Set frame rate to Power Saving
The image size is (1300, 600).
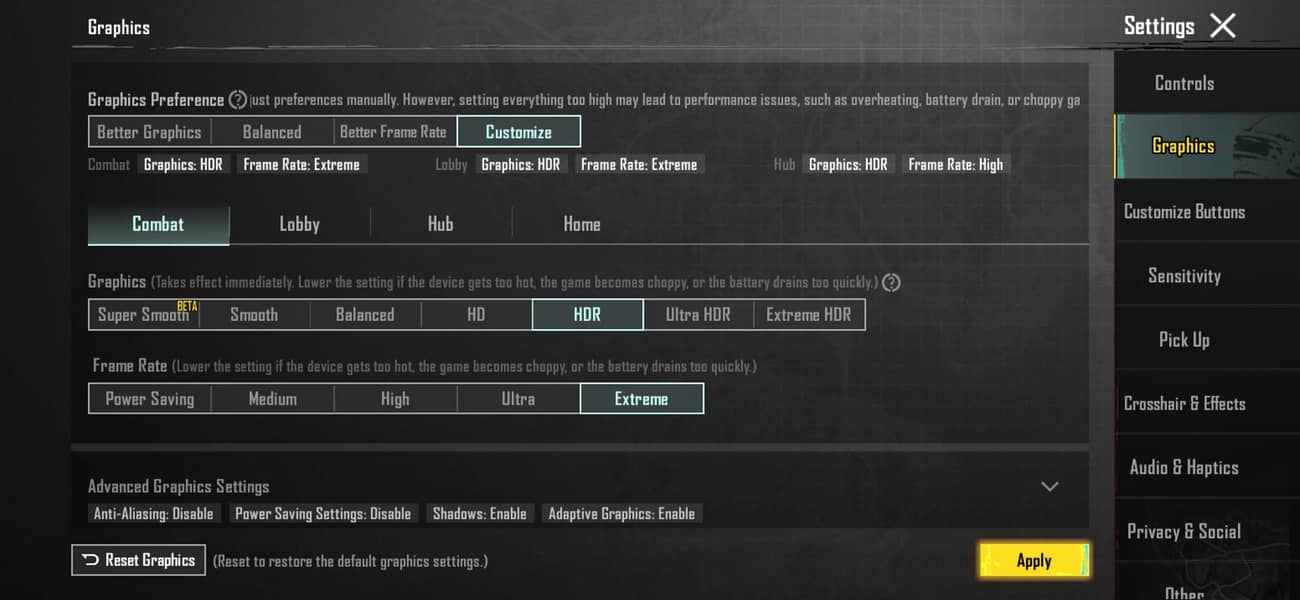150,399
